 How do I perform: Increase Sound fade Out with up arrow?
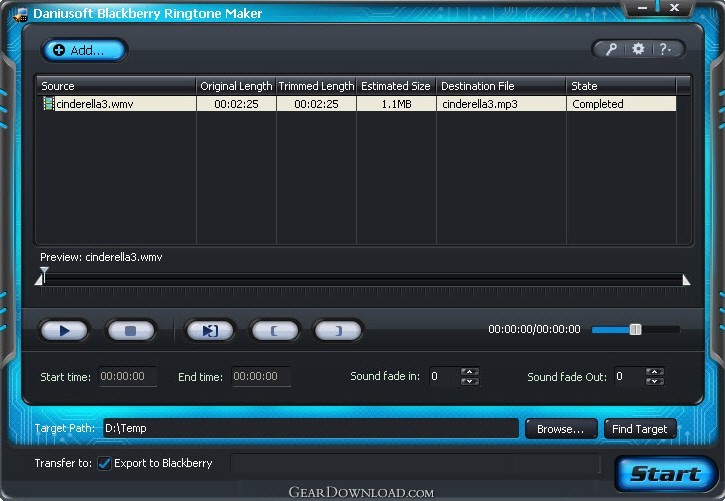655,372
